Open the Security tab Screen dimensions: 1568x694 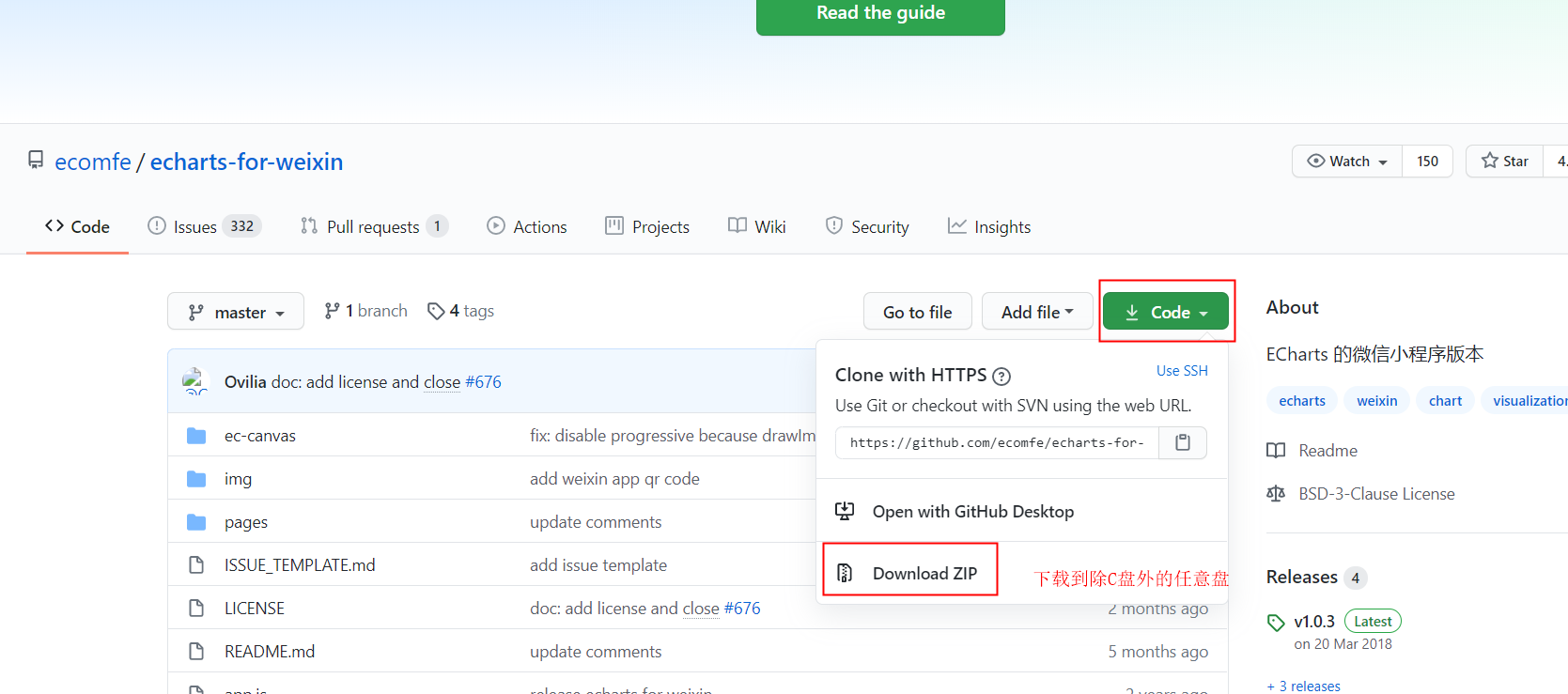pyautogui.click(x=867, y=226)
